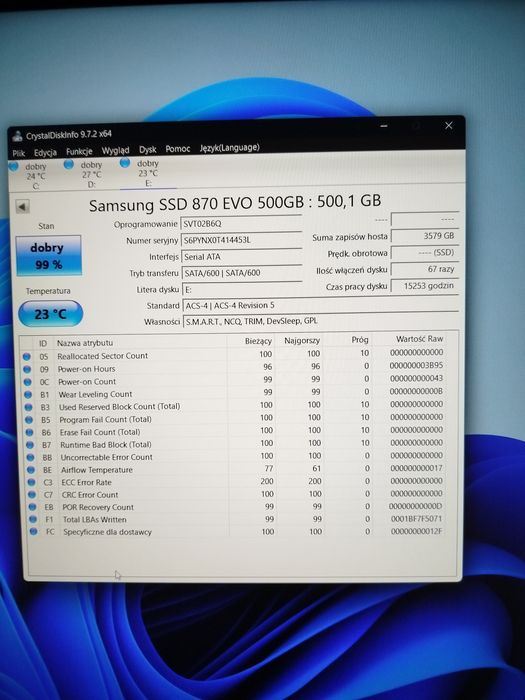Screen dimensions: 525x700
Task: Click status dot for Airflow Temperature
Action: [x=31, y=470]
